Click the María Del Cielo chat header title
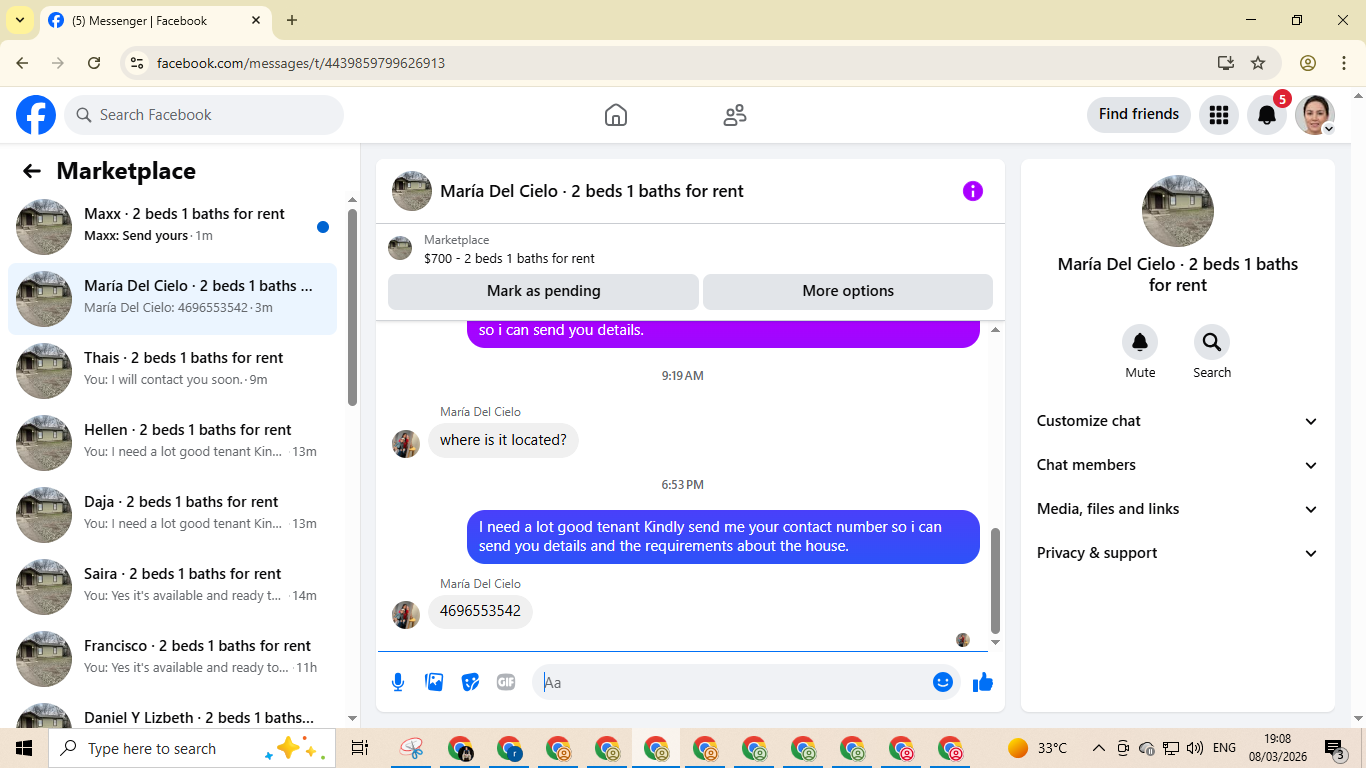This screenshot has height=768, width=1366. 592,191
